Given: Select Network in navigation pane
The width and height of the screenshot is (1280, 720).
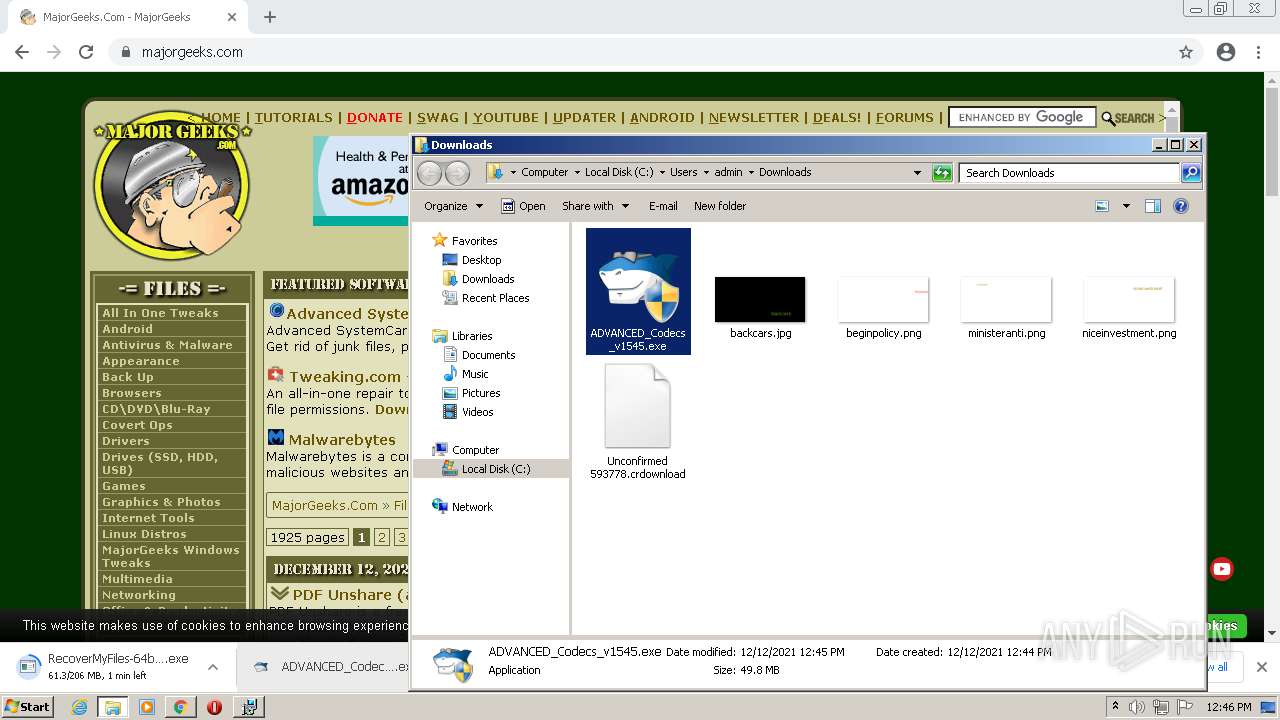Looking at the screenshot, I should tap(472, 507).
